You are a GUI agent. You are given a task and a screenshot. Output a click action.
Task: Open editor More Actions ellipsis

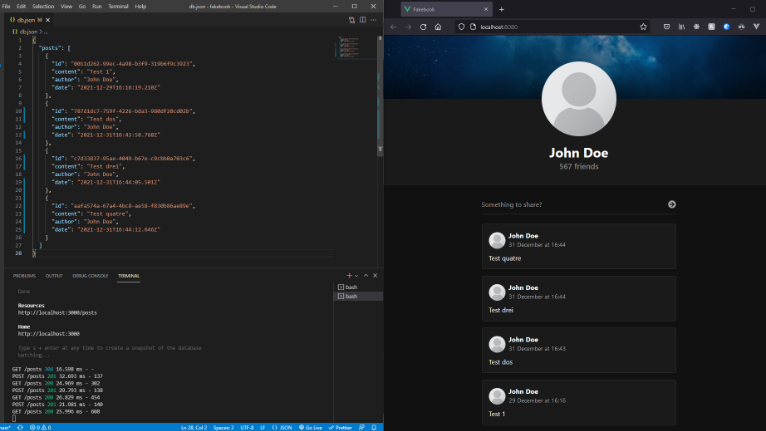[373, 20]
